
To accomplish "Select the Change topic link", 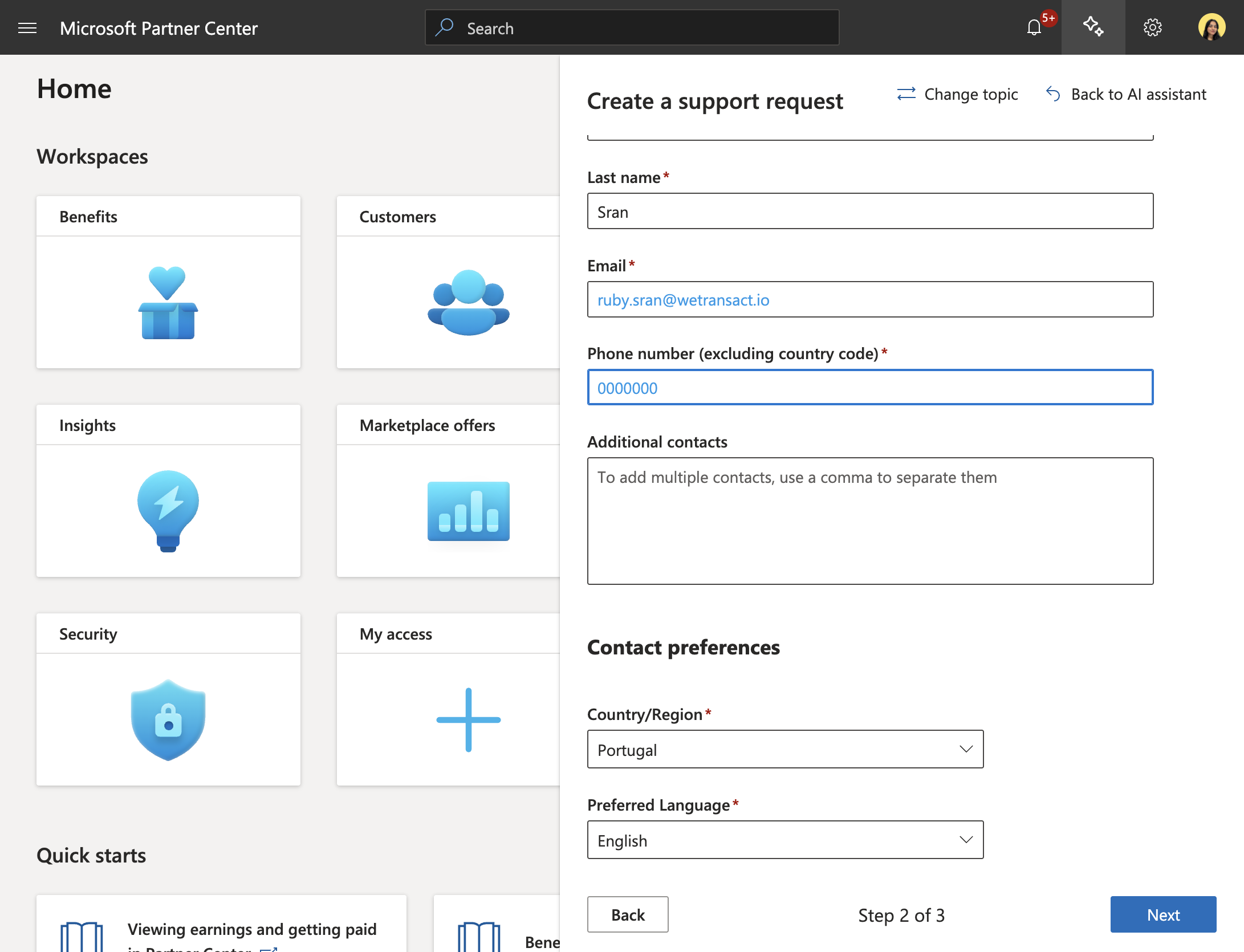I will 970,94.
